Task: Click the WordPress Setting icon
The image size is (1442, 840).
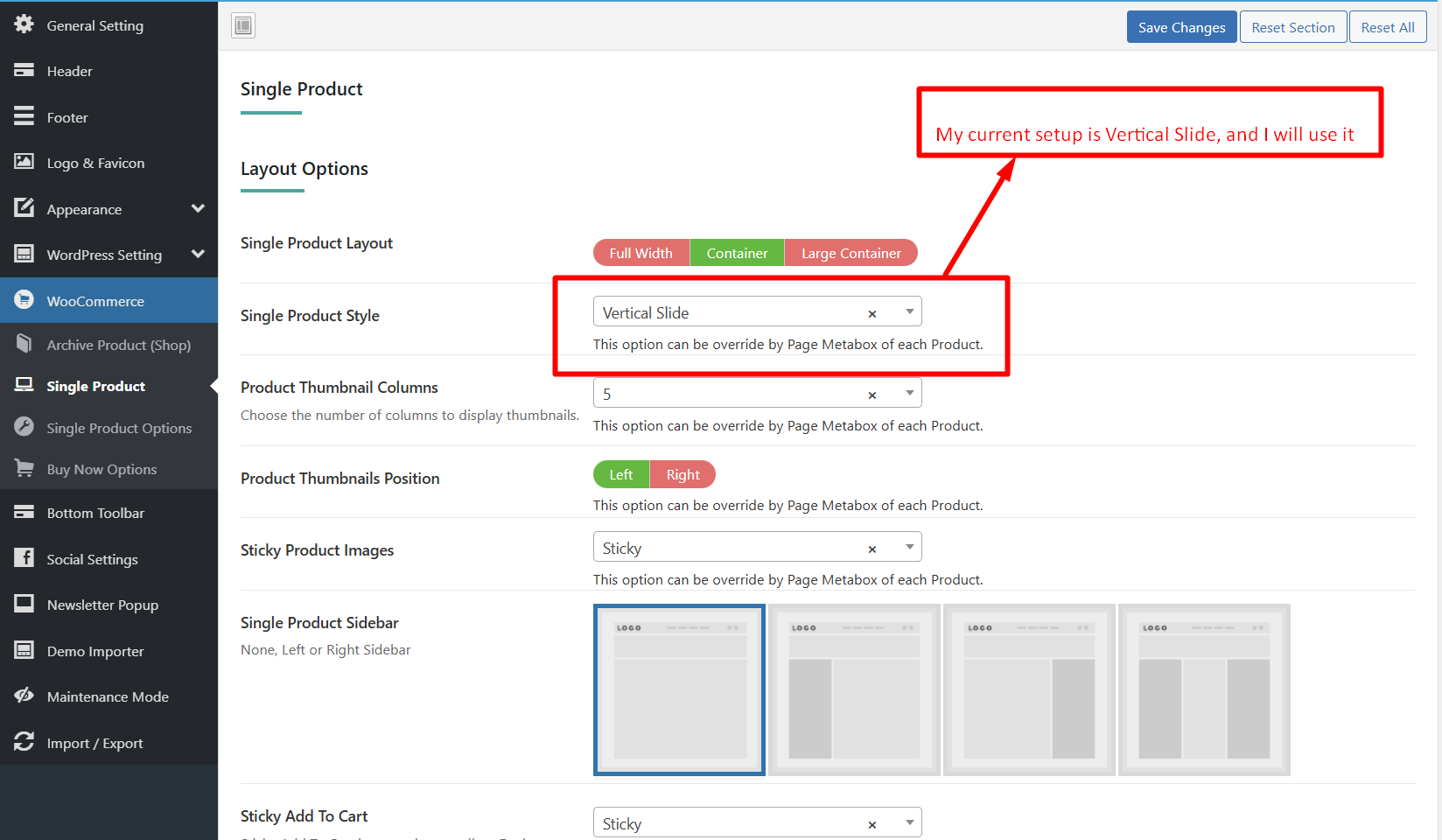Action: (x=24, y=254)
